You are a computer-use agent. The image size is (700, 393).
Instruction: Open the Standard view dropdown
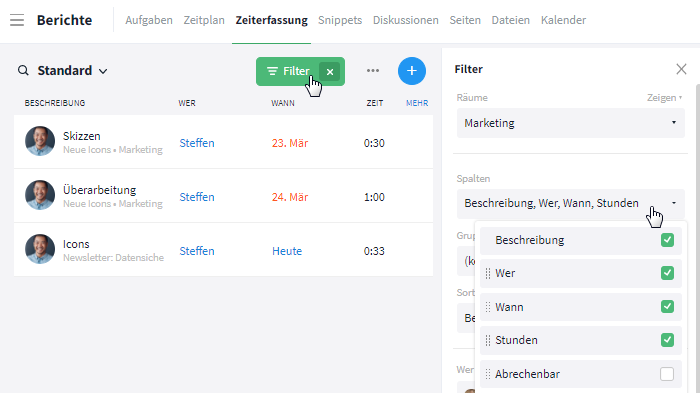[x=72, y=71]
